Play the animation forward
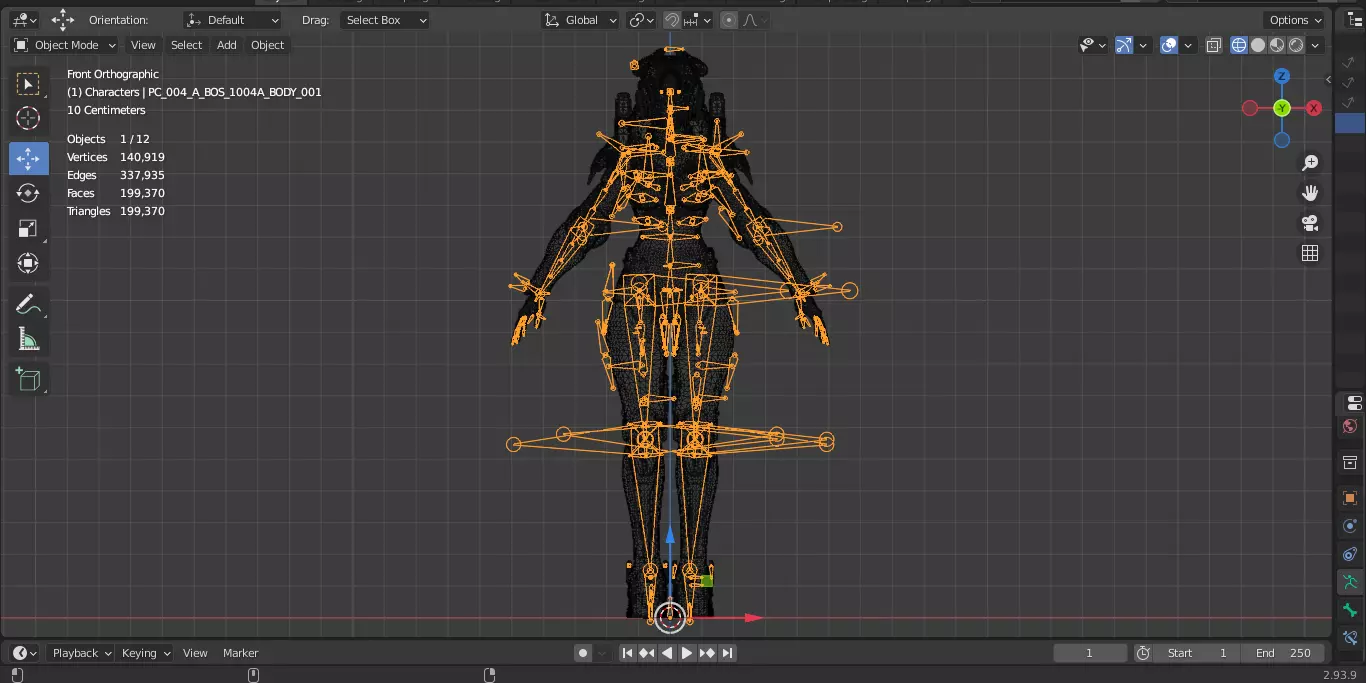Image resolution: width=1366 pixels, height=683 pixels. 687,653
